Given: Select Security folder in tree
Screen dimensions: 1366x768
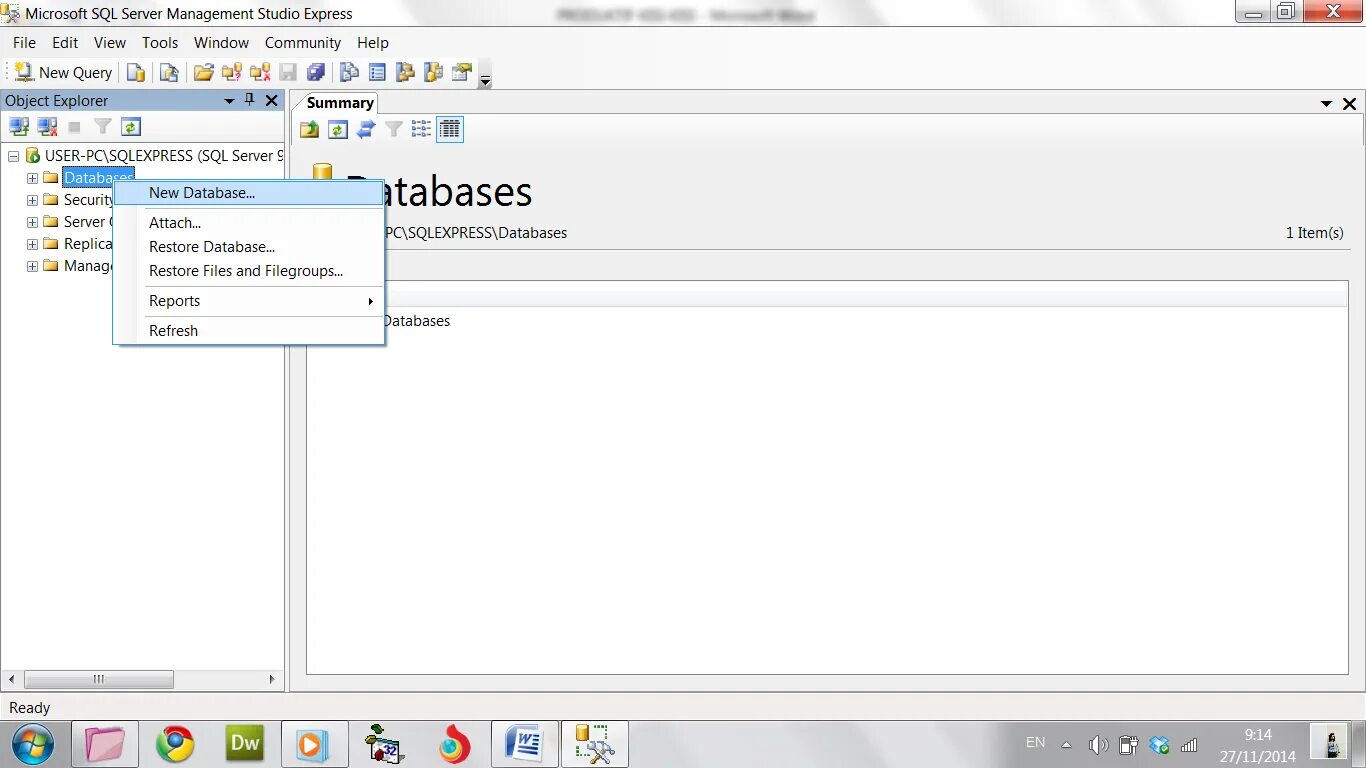Looking at the screenshot, I should 88,200.
